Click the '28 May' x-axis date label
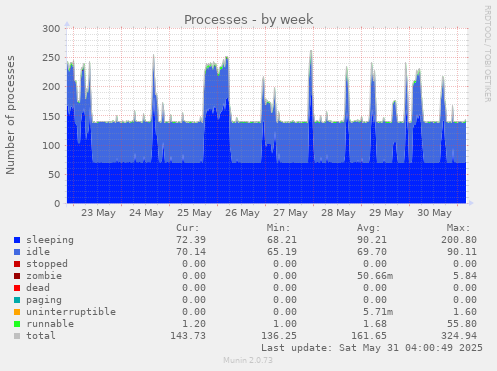Image resolution: width=497 pixels, height=371 pixels. click(338, 213)
